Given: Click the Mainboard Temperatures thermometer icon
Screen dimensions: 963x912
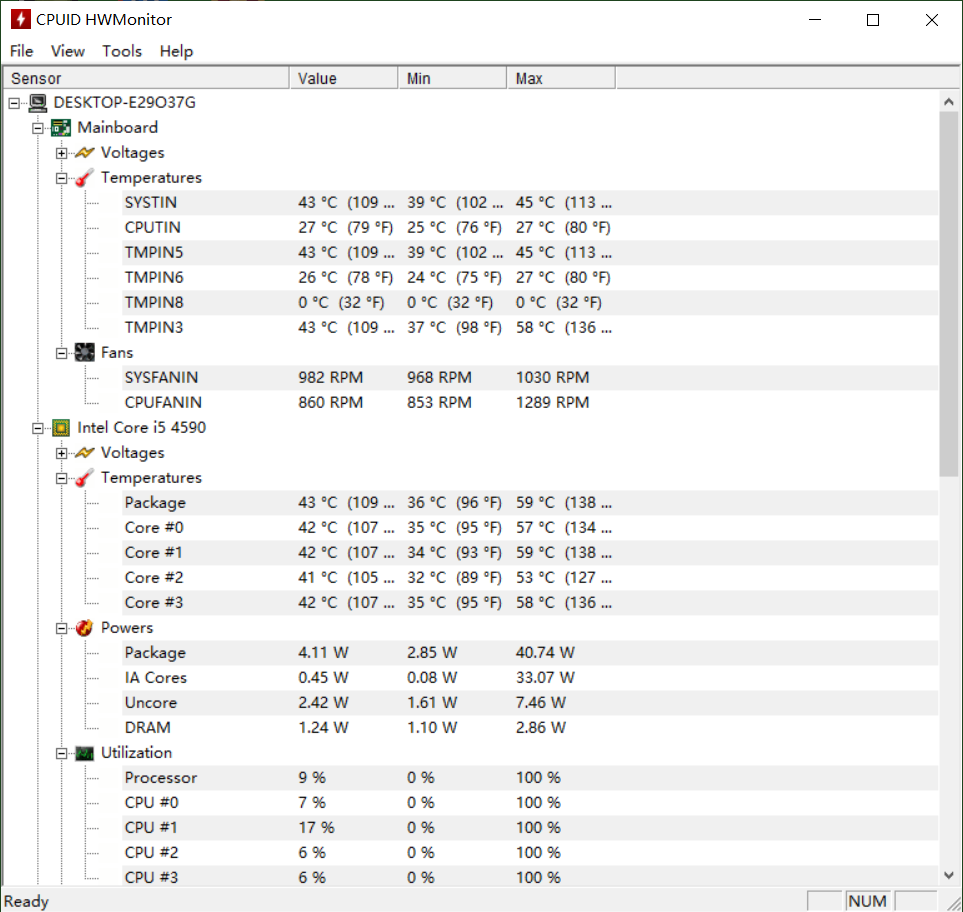Looking at the screenshot, I should (x=84, y=177).
